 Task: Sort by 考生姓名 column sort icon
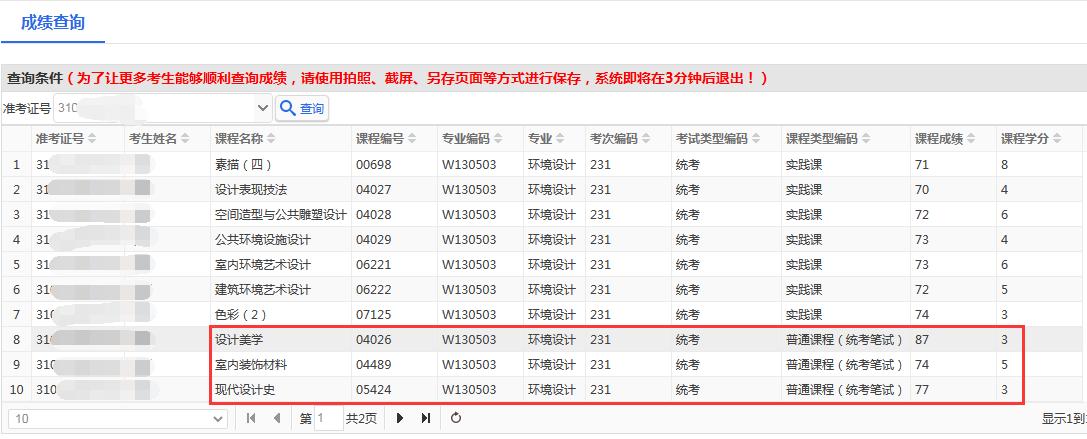(x=185, y=139)
